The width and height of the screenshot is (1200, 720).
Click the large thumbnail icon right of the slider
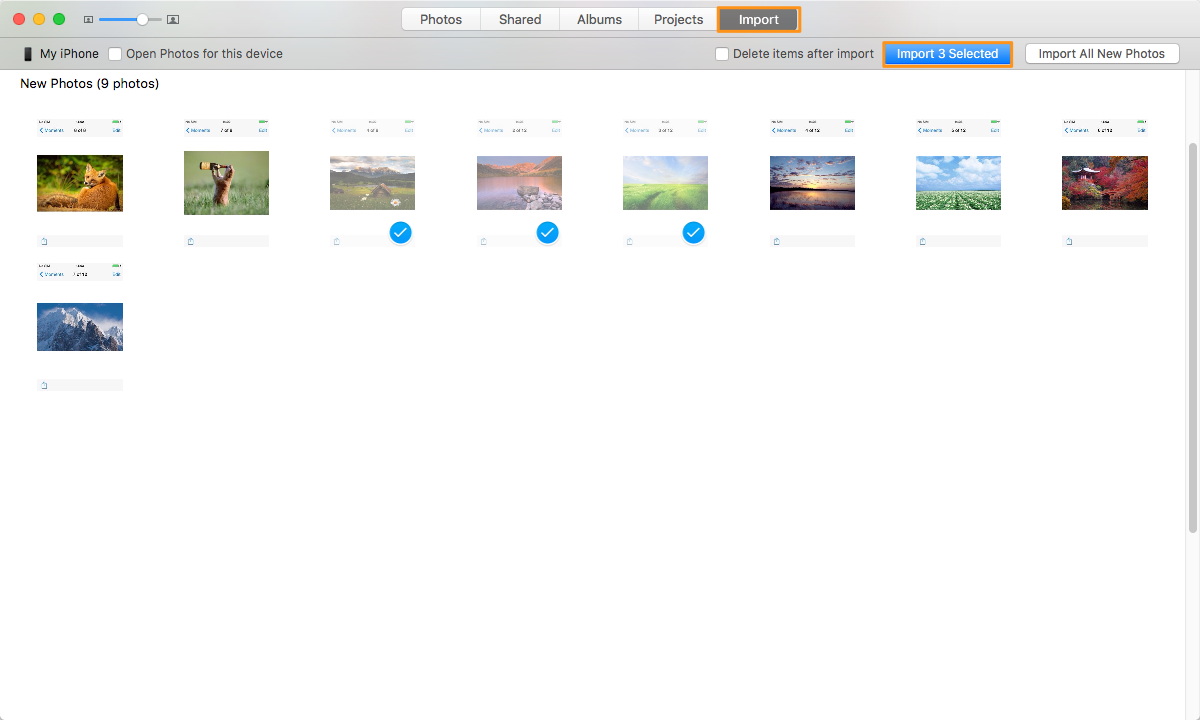[x=172, y=19]
